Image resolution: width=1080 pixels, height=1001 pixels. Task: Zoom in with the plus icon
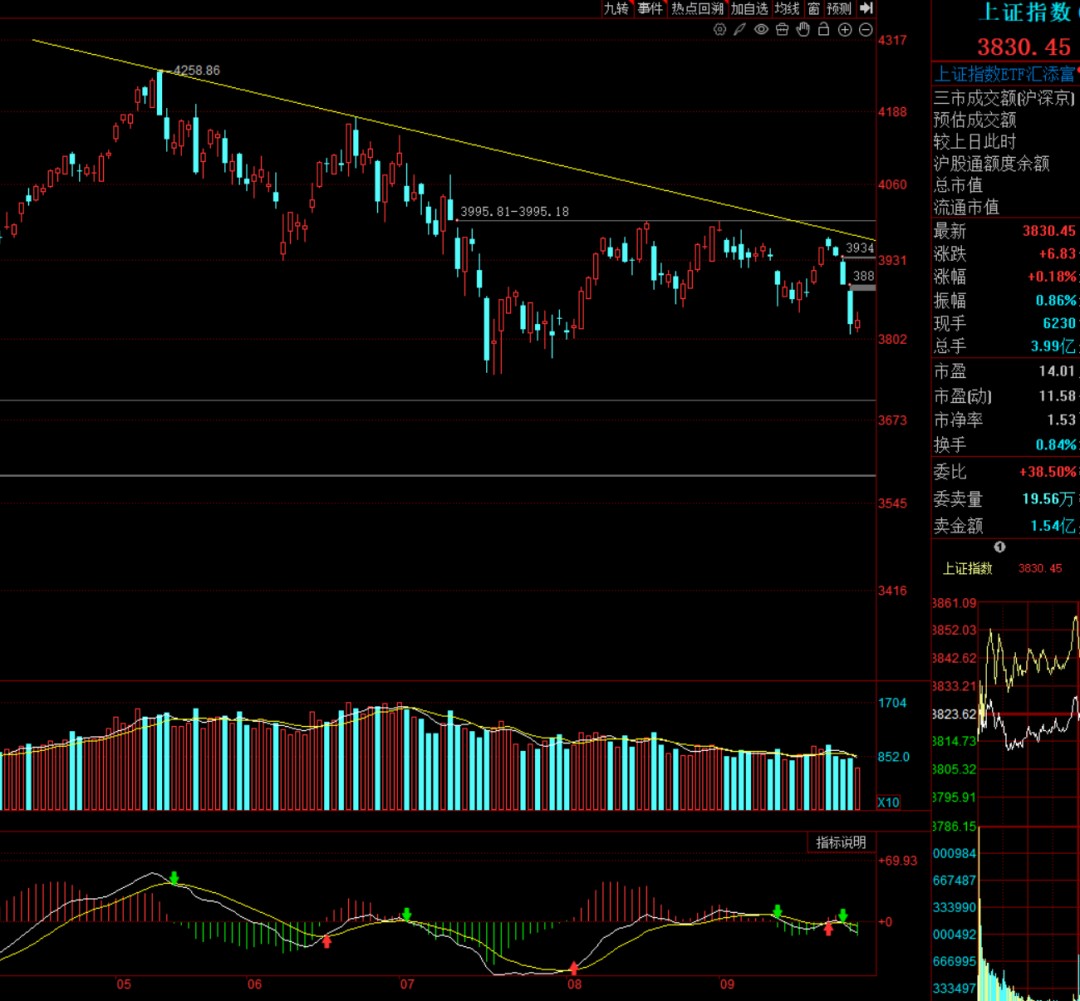[844, 30]
